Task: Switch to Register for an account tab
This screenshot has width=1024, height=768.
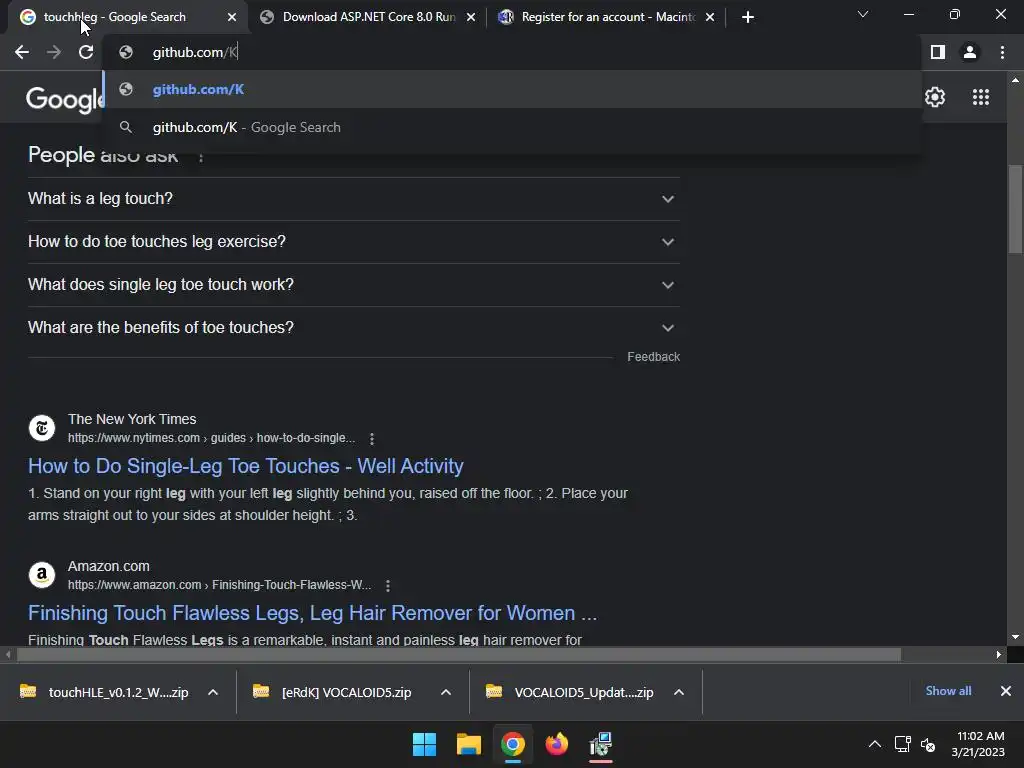Action: 606,17
